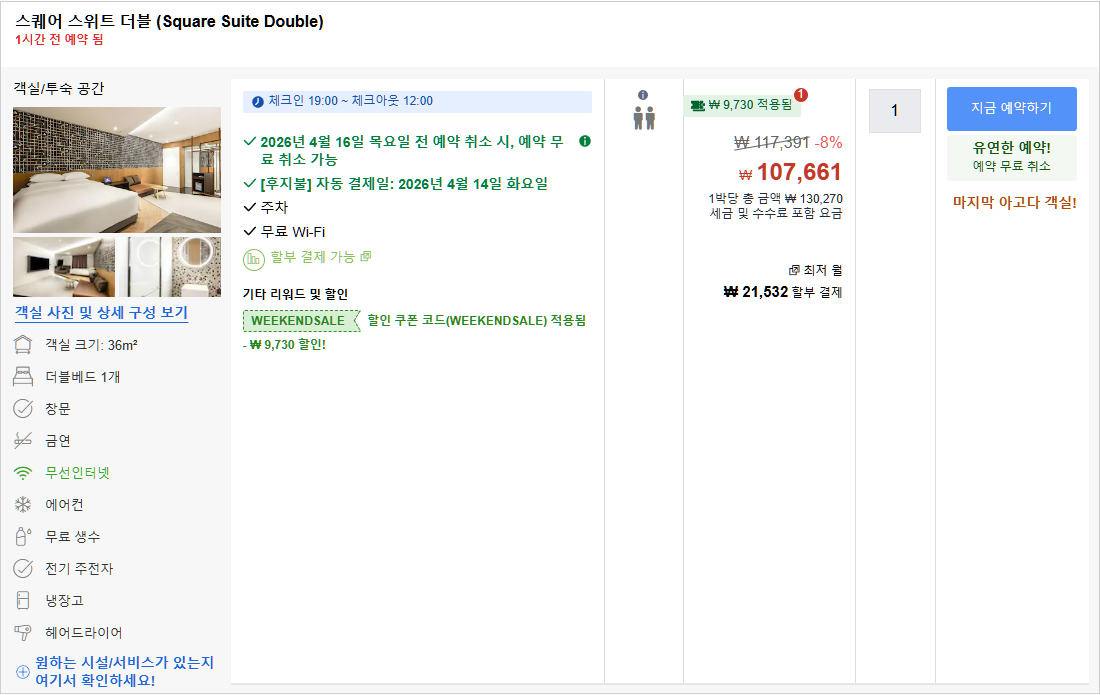Open 원하는 시설/서비스가 있는지 여기서 확인하세요 link
1100x695 pixels.
click(x=124, y=671)
